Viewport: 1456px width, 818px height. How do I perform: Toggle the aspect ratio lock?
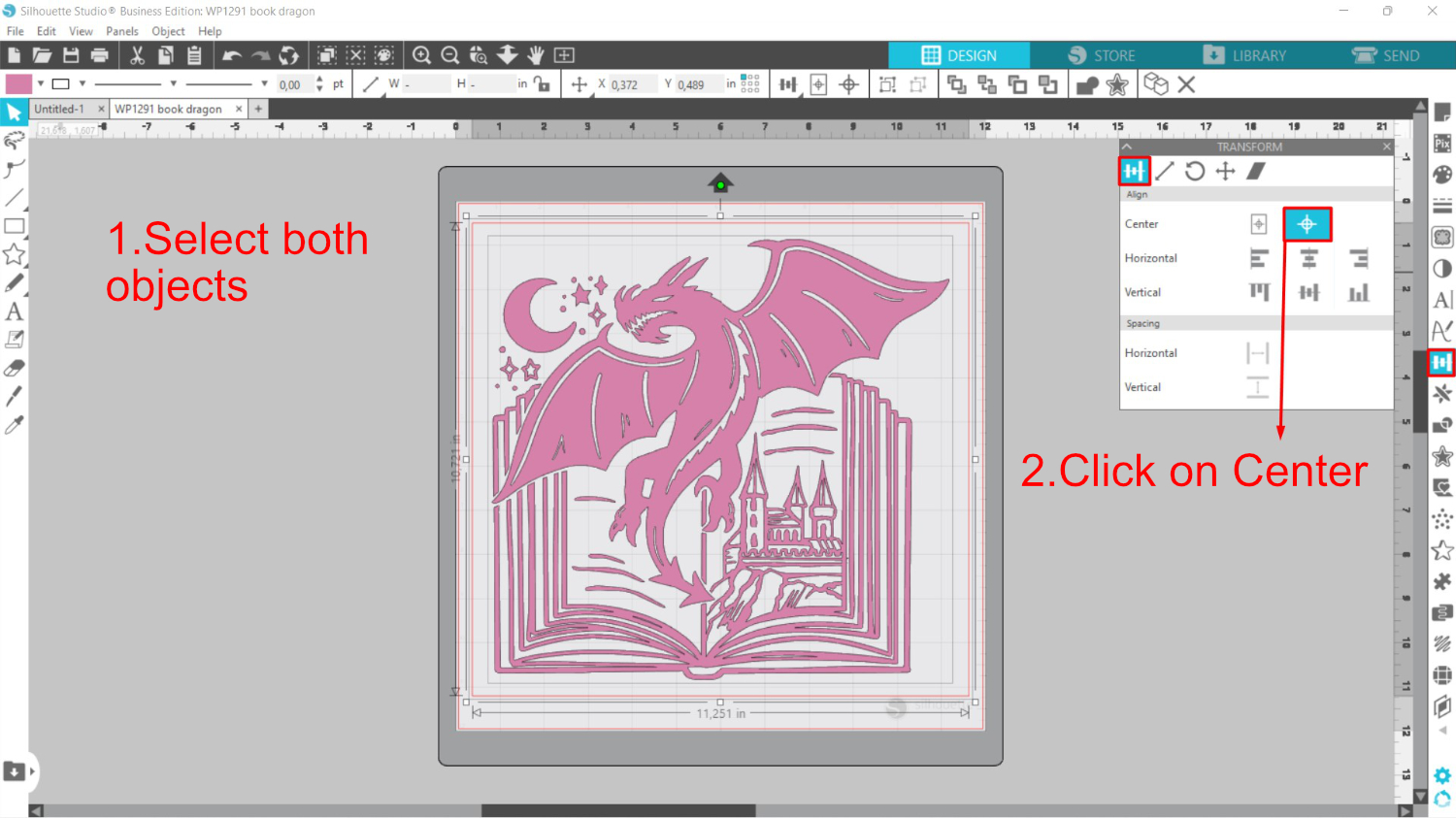[x=542, y=84]
